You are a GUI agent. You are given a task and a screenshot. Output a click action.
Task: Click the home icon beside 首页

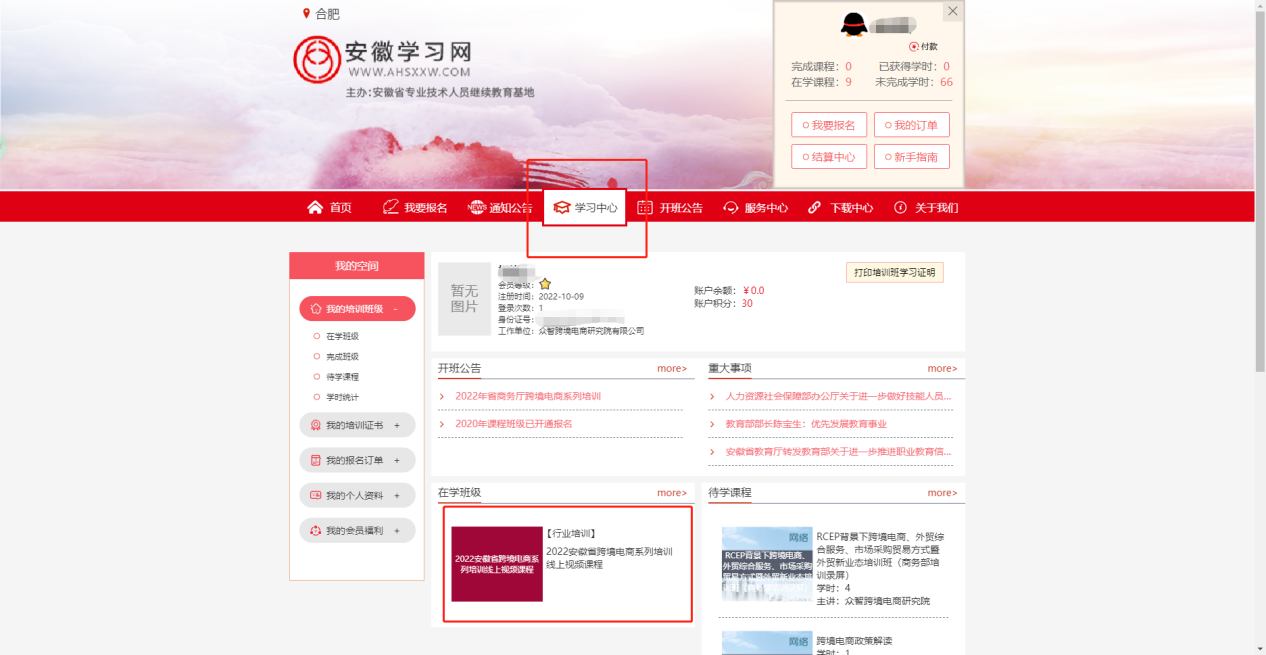point(315,207)
